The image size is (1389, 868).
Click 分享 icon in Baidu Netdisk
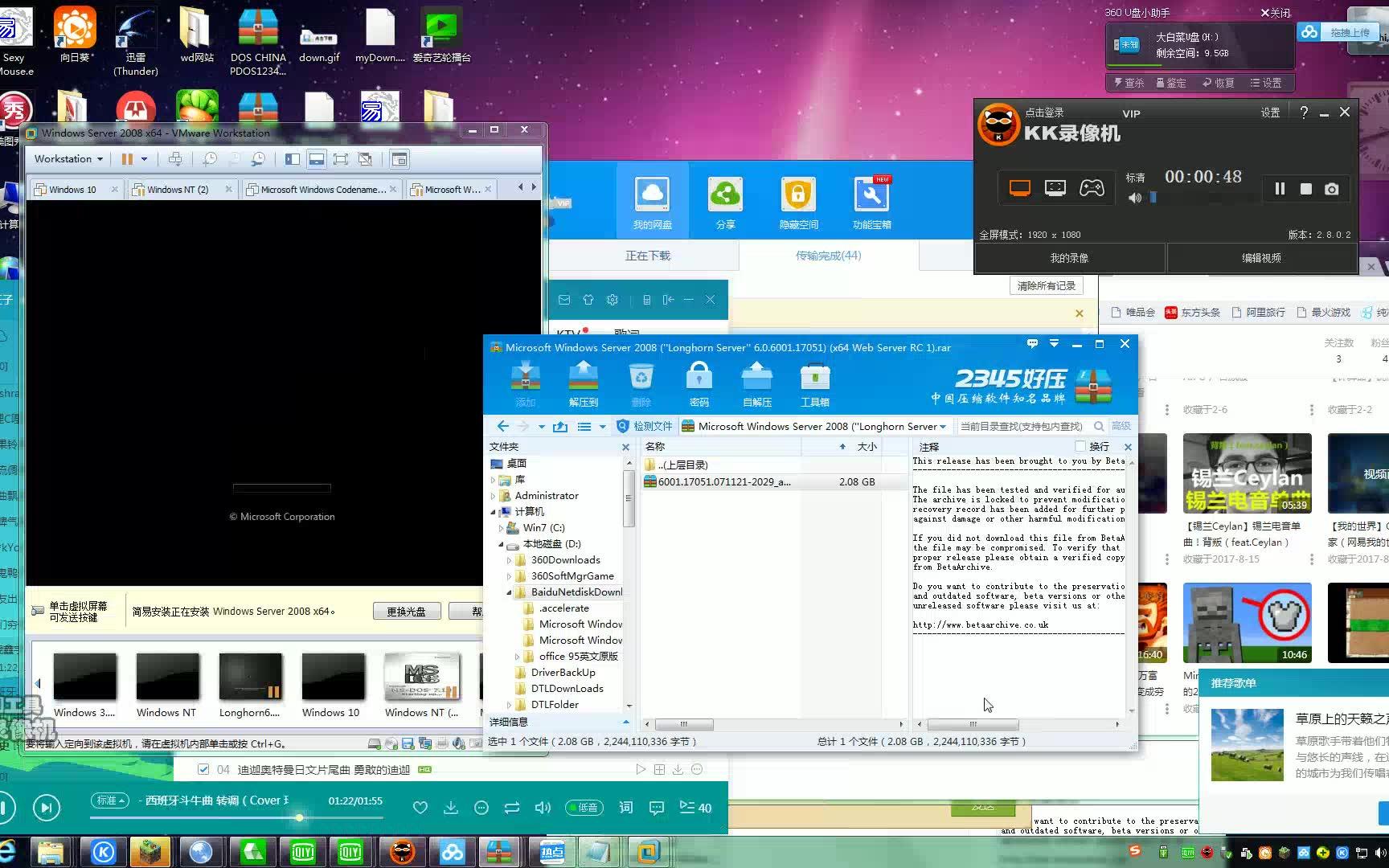pos(725,203)
